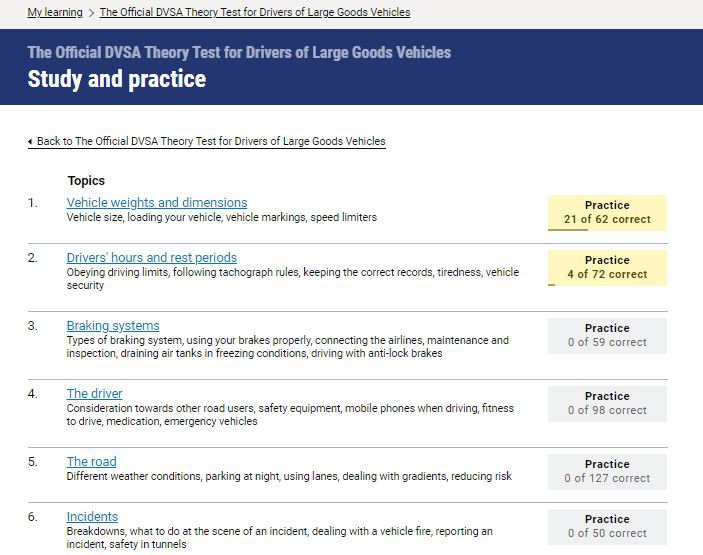Open The road topic link

91,461
